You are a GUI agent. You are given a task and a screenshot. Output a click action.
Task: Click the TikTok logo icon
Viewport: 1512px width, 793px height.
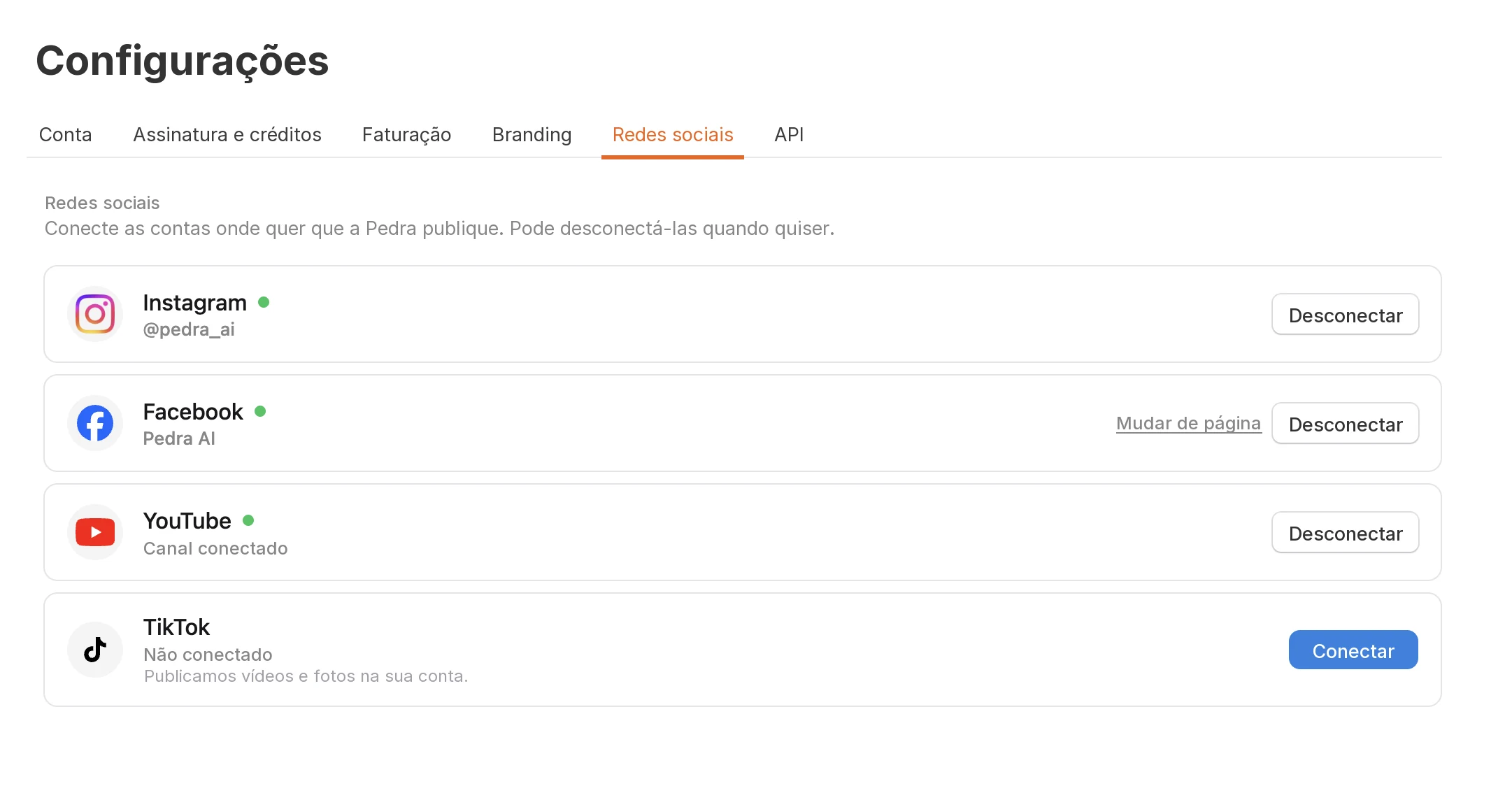click(95, 650)
